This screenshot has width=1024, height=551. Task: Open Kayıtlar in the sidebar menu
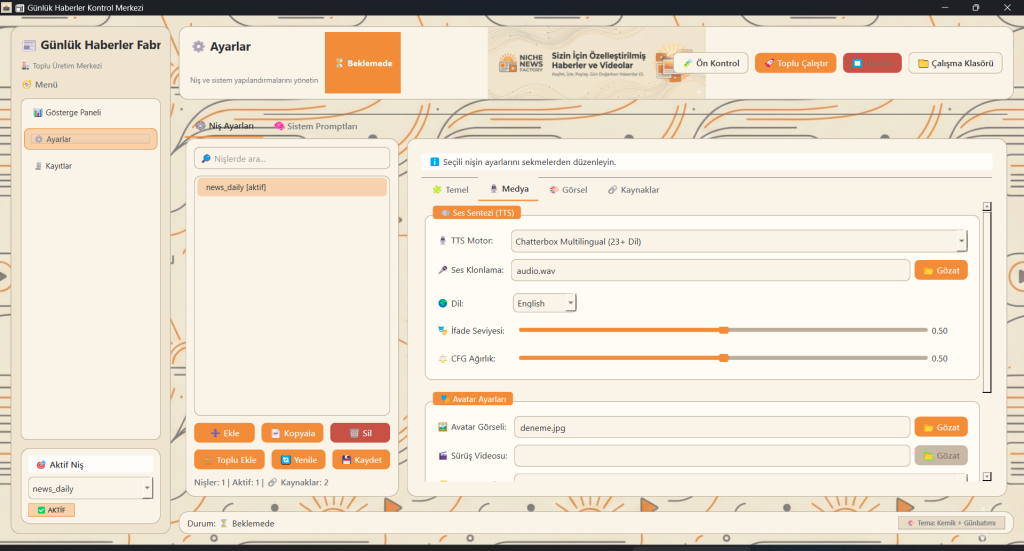tap(60, 166)
